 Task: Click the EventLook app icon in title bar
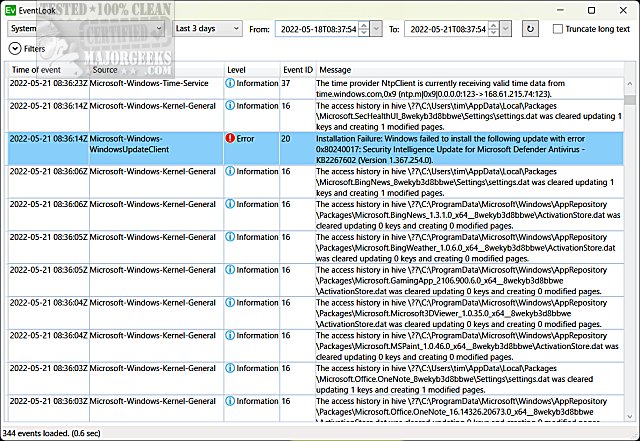(10, 10)
